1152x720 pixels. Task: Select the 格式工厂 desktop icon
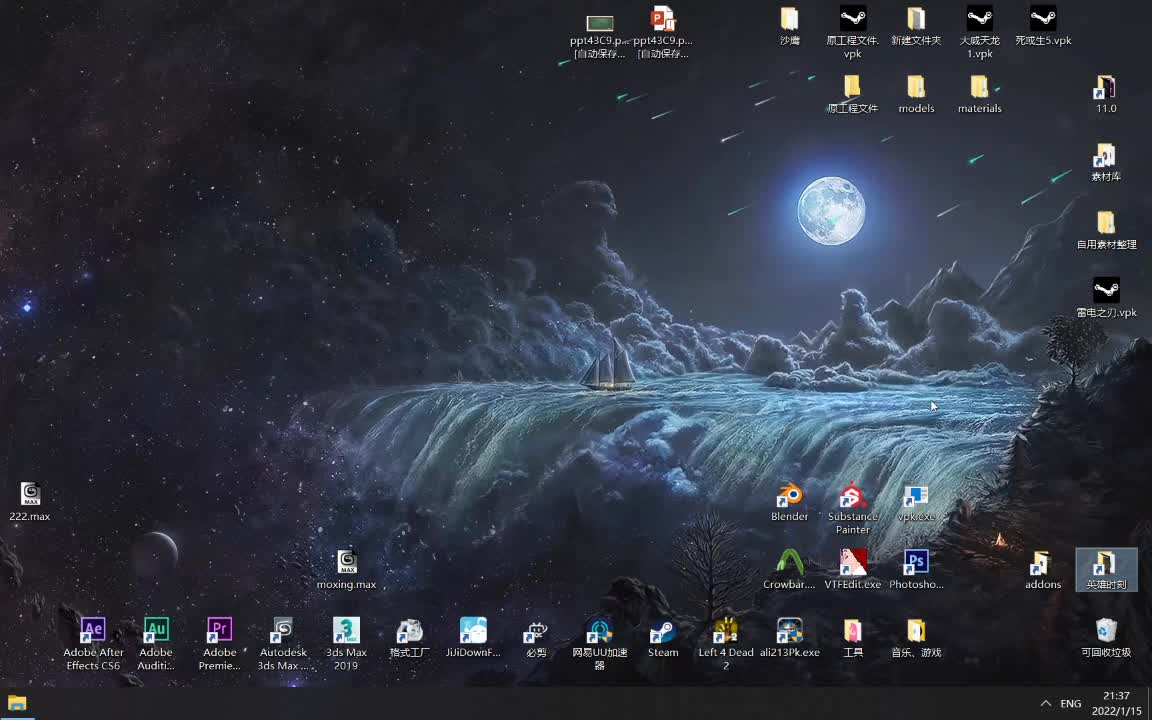point(409,637)
